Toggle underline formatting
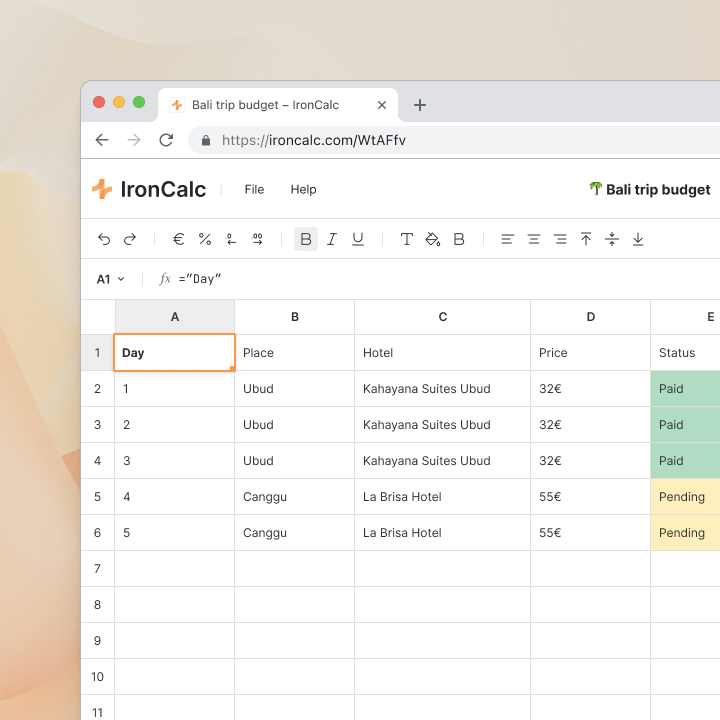The image size is (720, 720). coord(358,239)
